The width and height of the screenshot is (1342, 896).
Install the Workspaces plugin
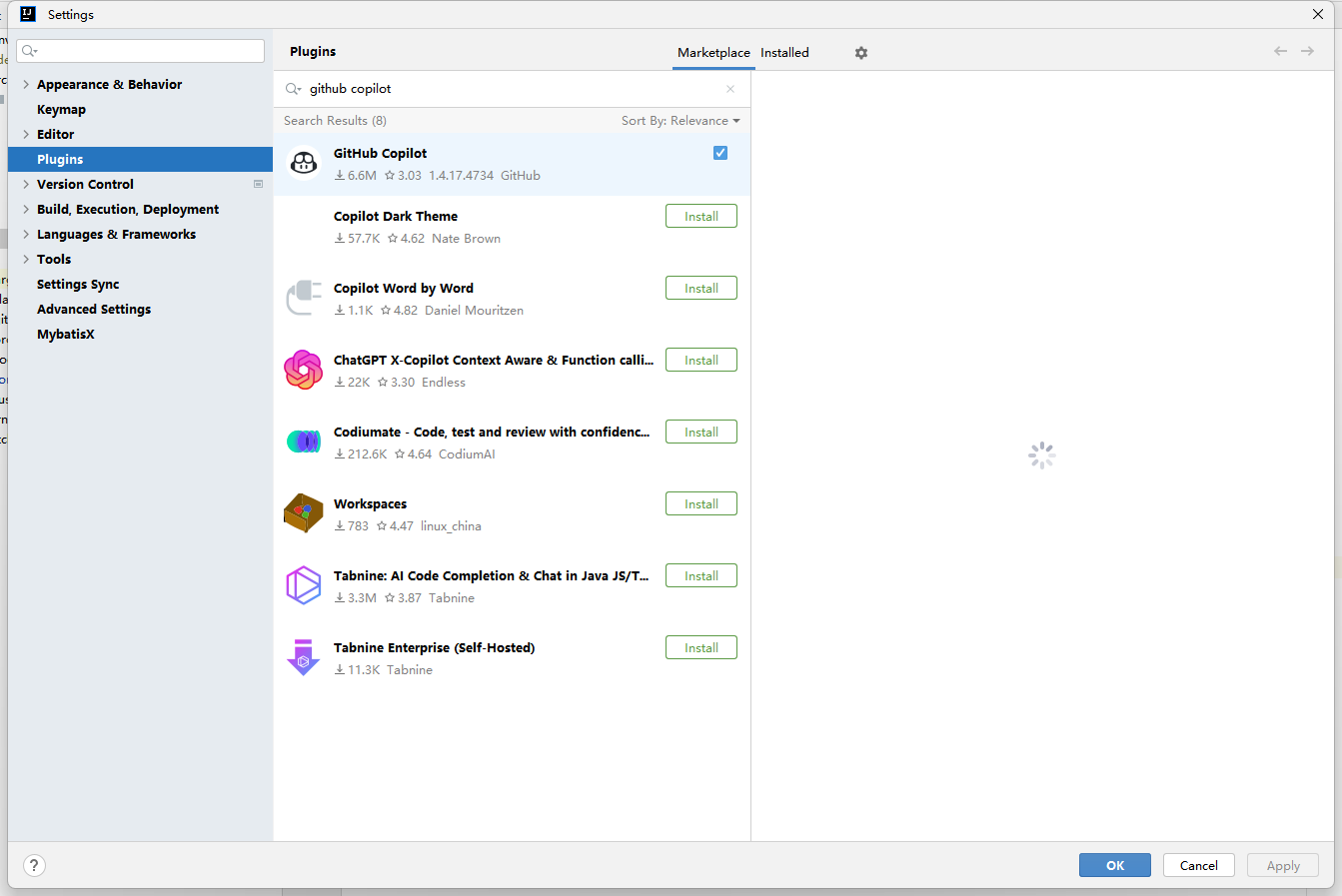(701, 503)
